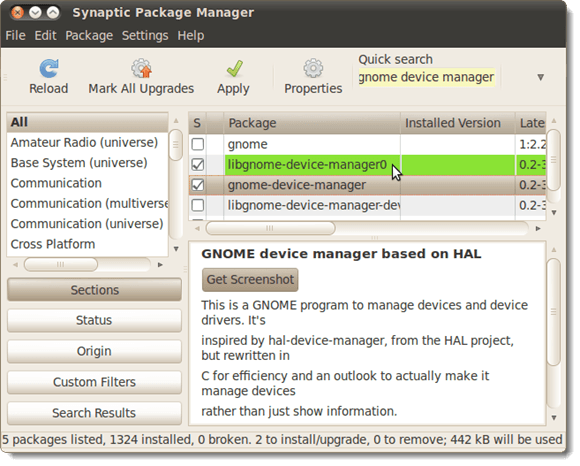Viewport: 580px width, 466px height.
Task: Click the right arrow of the package list horizontal scrollbar
Action: coord(538,229)
